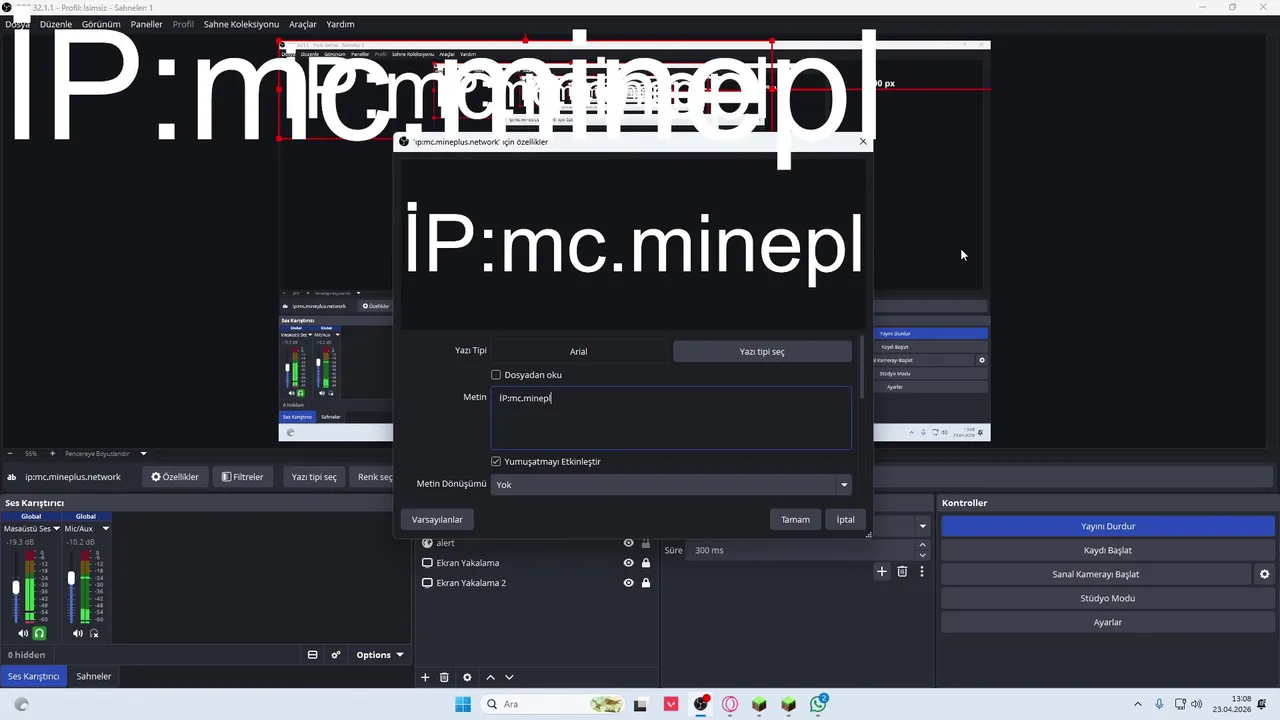This screenshot has width=1280, height=720.
Task: Open virtual camera settings gear
Action: coord(1264,574)
